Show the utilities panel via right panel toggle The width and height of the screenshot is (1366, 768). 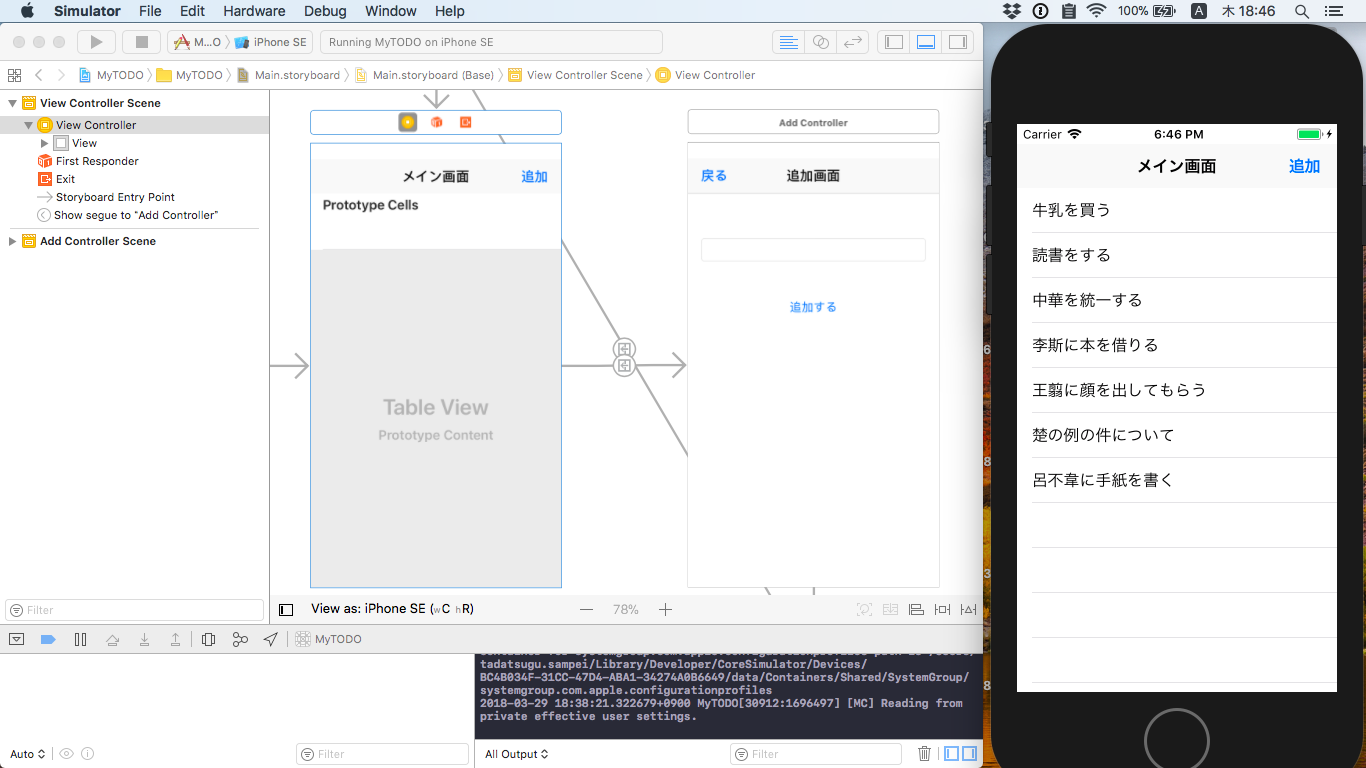point(957,41)
